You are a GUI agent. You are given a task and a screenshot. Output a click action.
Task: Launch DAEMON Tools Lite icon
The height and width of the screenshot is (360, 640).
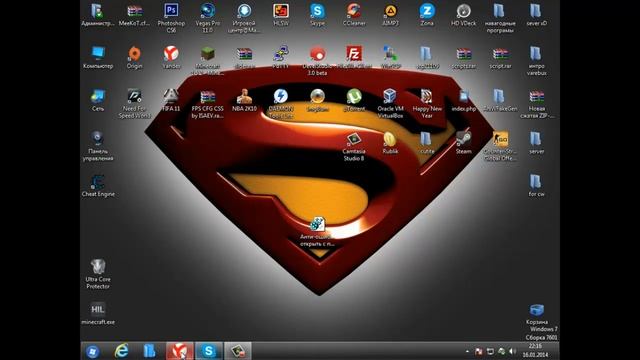[x=281, y=97]
